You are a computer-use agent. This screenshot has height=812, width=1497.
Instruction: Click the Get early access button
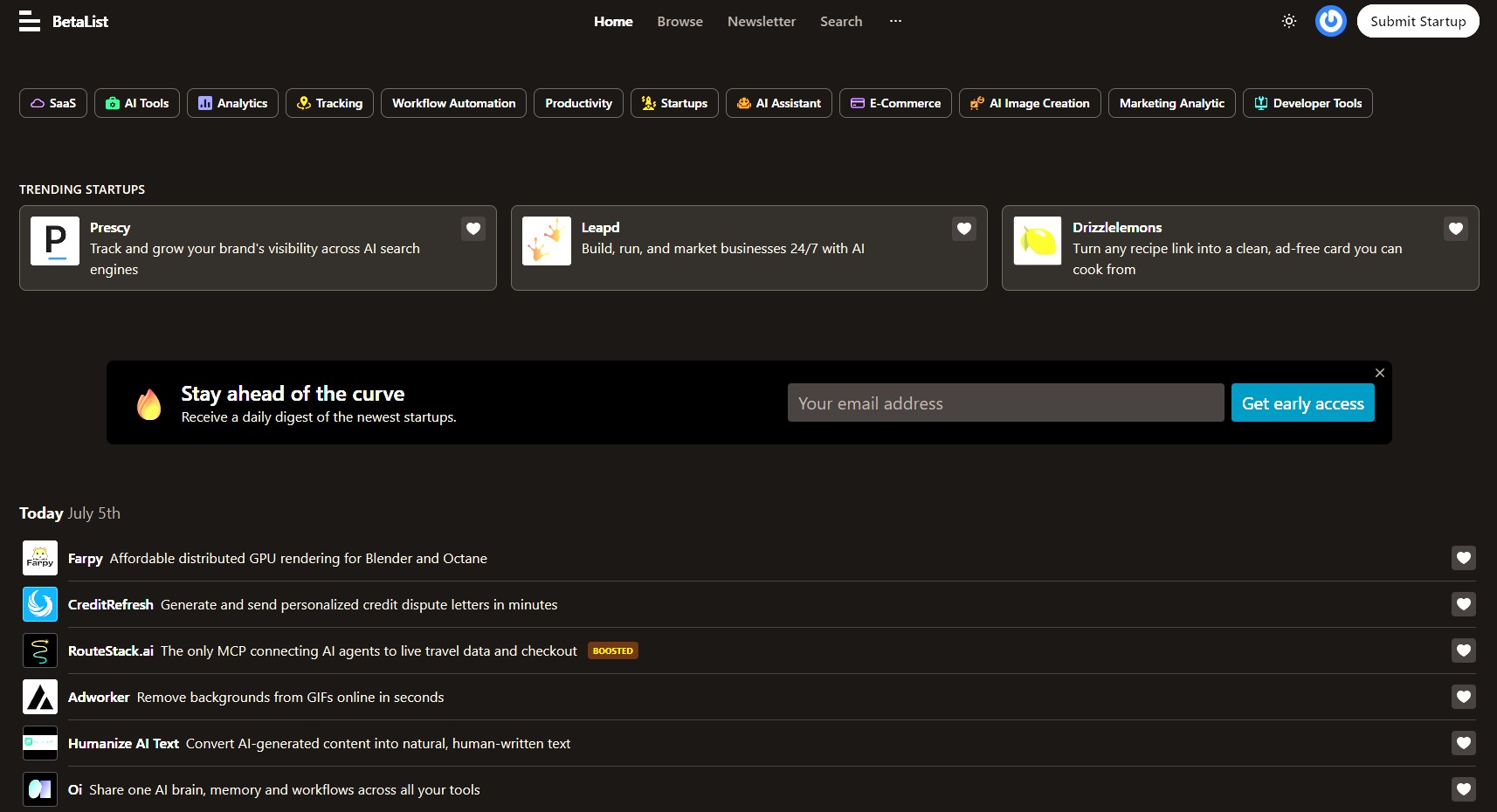coord(1302,403)
